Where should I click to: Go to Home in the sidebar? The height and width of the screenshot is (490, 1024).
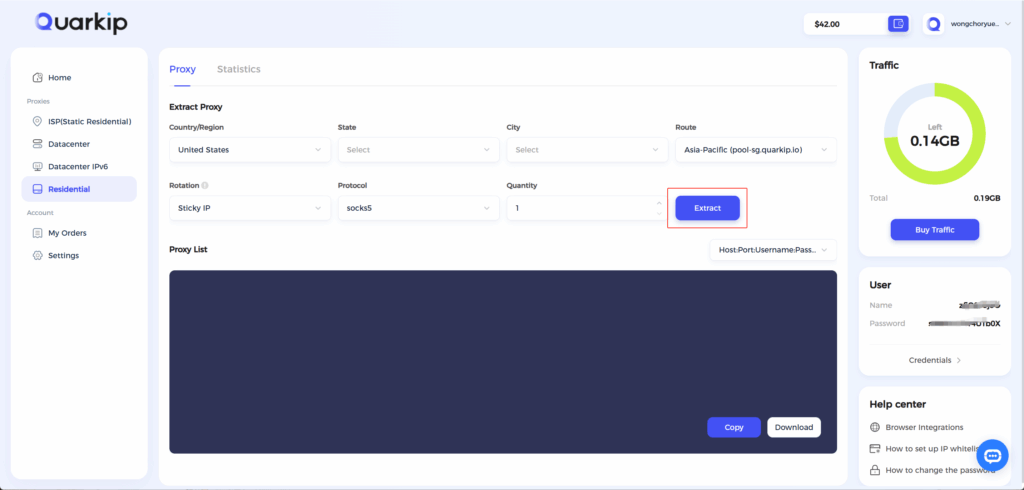pos(59,77)
